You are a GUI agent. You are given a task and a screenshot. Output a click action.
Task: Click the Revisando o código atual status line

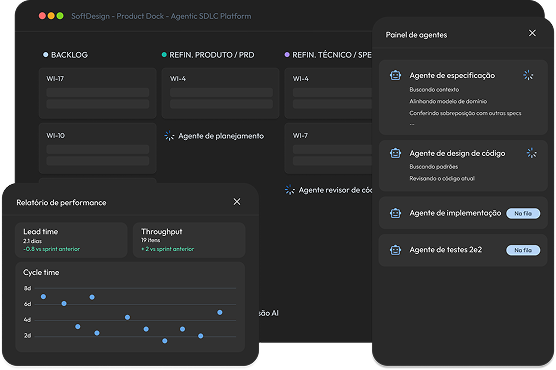pos(442,178)
